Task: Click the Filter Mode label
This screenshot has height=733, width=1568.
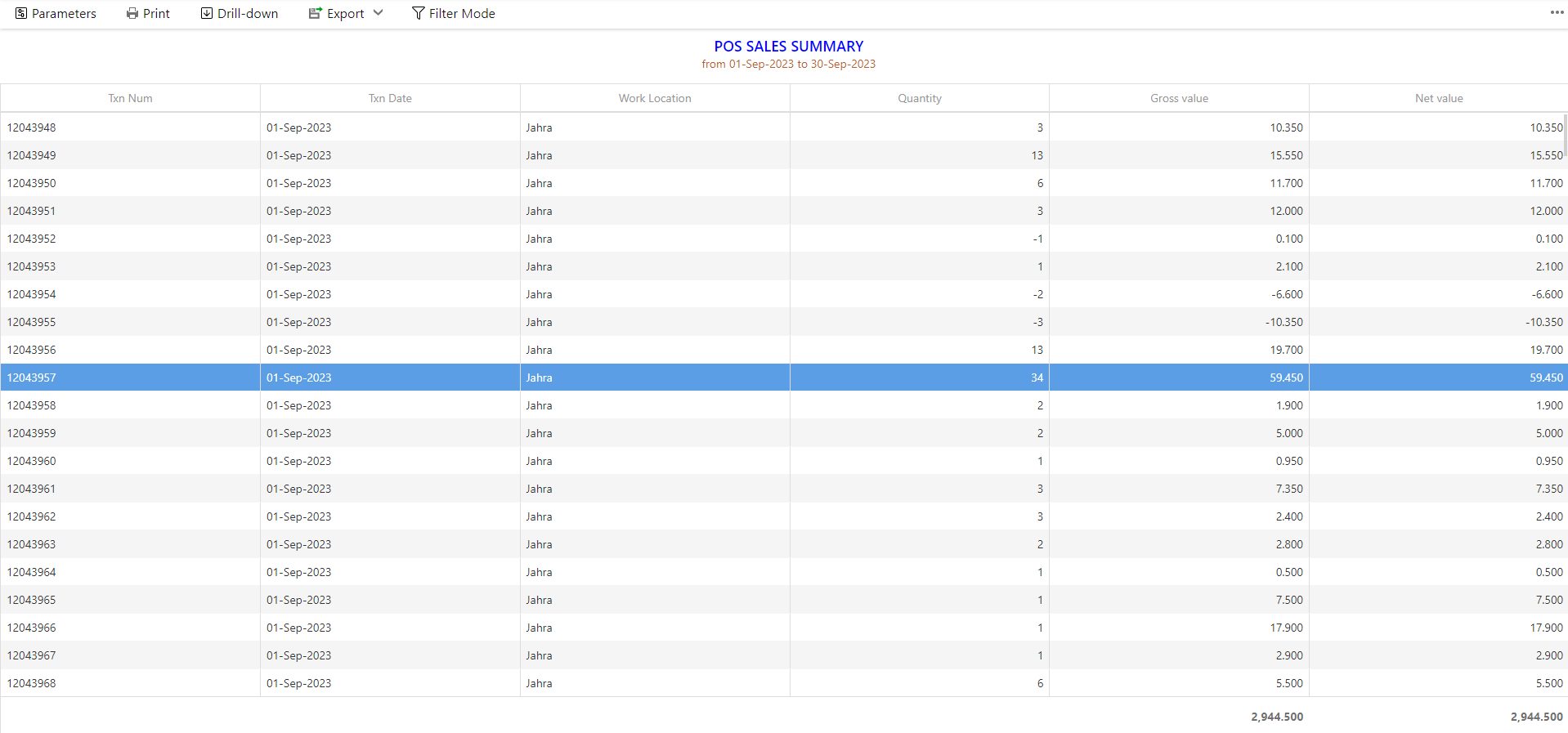Action: [x=462, y=14]
